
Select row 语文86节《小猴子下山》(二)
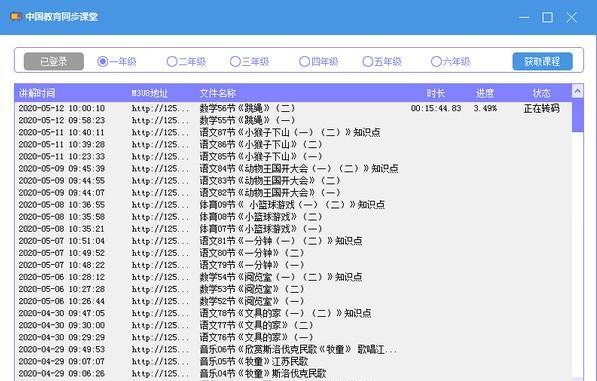coord(293,144)
